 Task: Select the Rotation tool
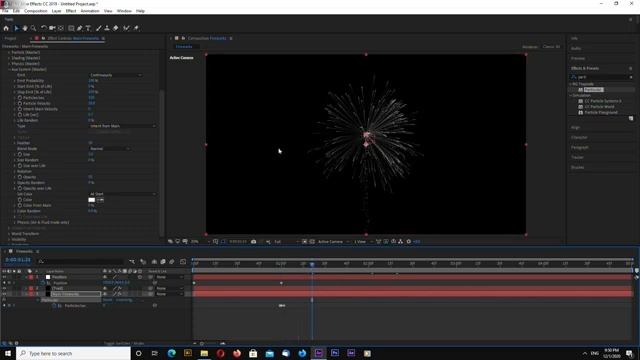(x=44, y=28)
